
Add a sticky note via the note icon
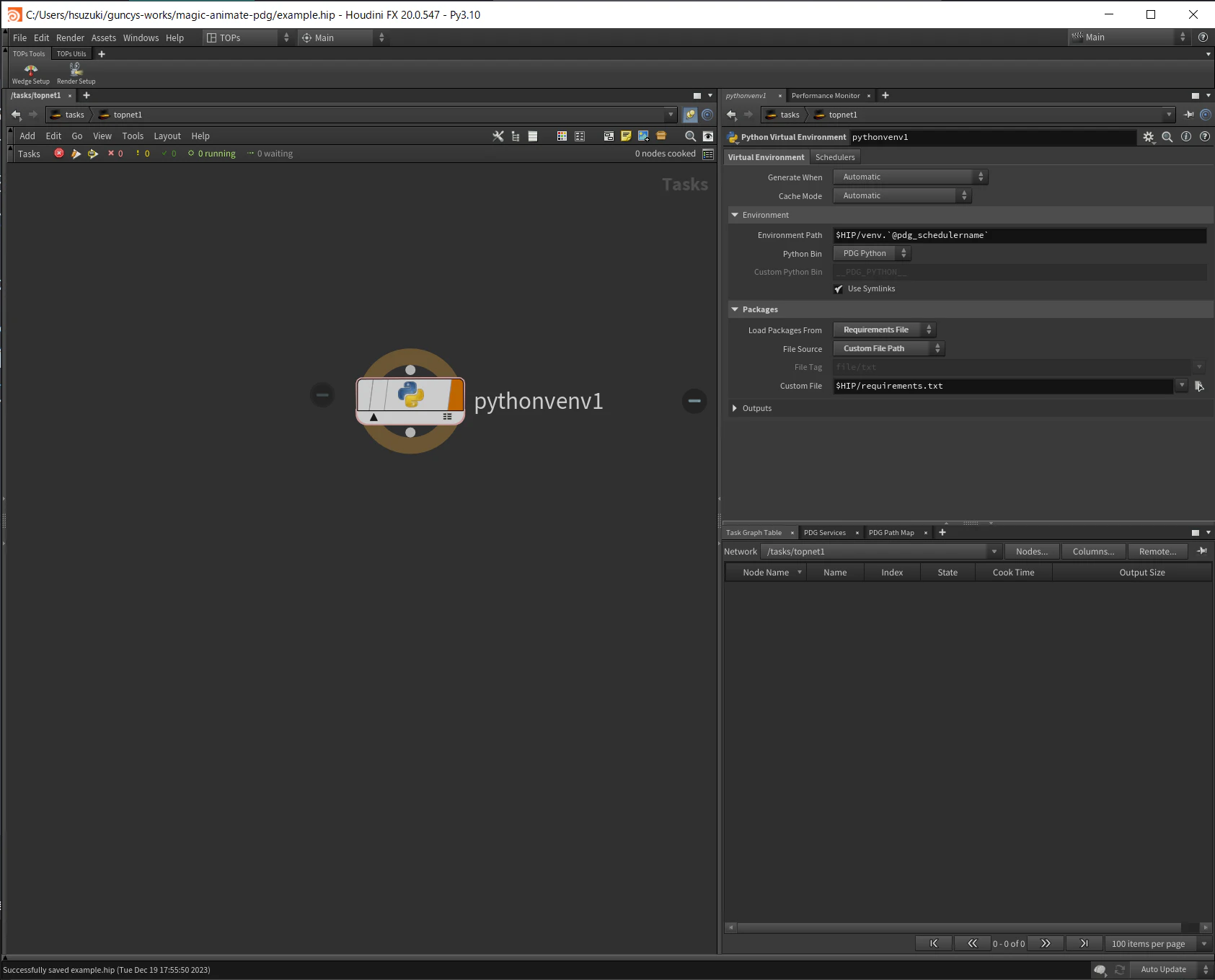click(x=626, y=136)
